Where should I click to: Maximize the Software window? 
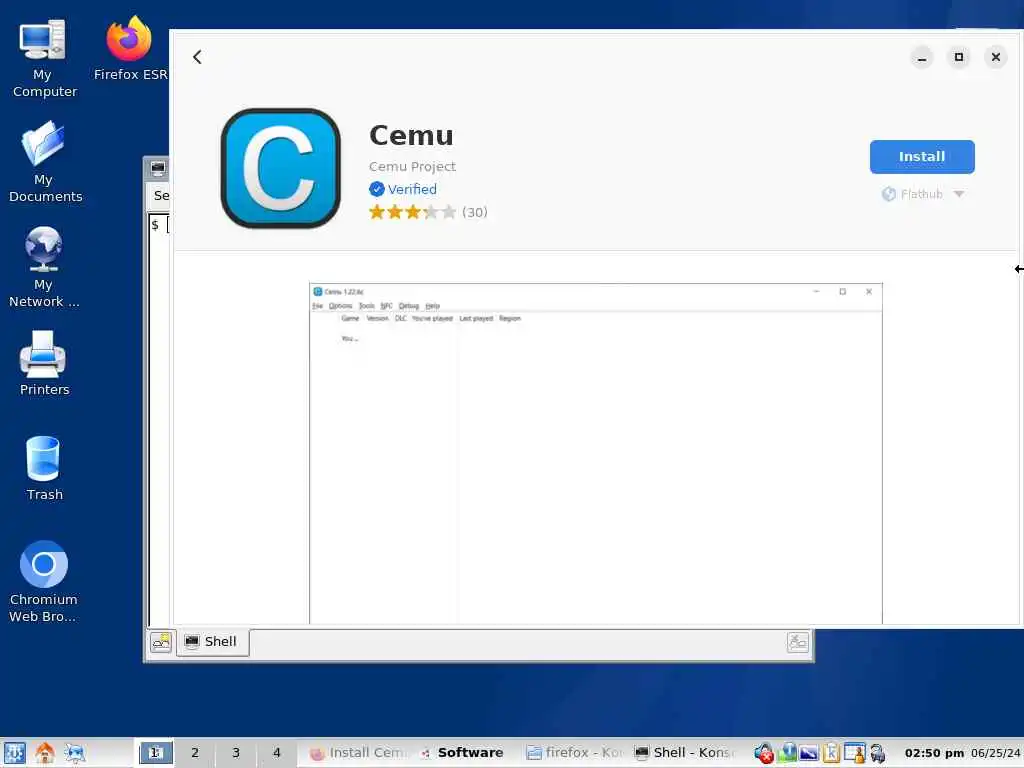958,57
